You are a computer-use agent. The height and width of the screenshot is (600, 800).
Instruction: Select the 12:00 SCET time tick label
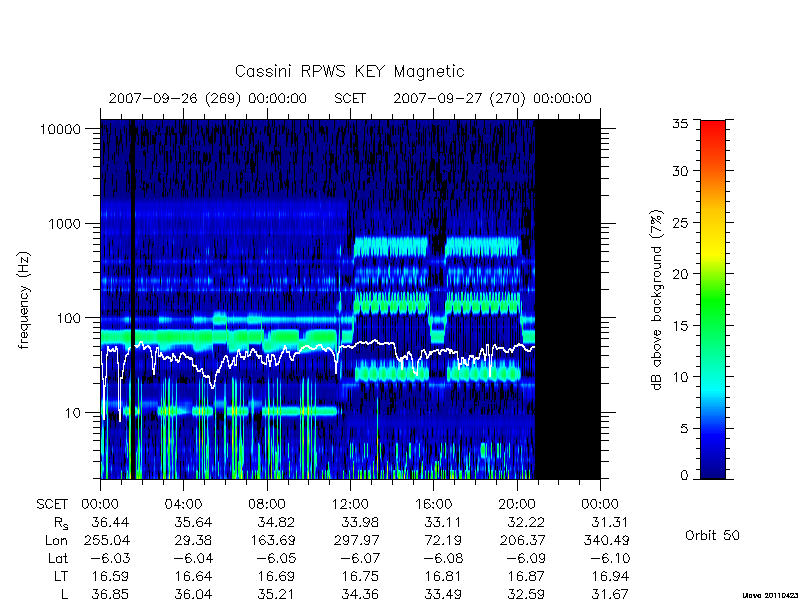pyautogui.click(x=350, y=505)
